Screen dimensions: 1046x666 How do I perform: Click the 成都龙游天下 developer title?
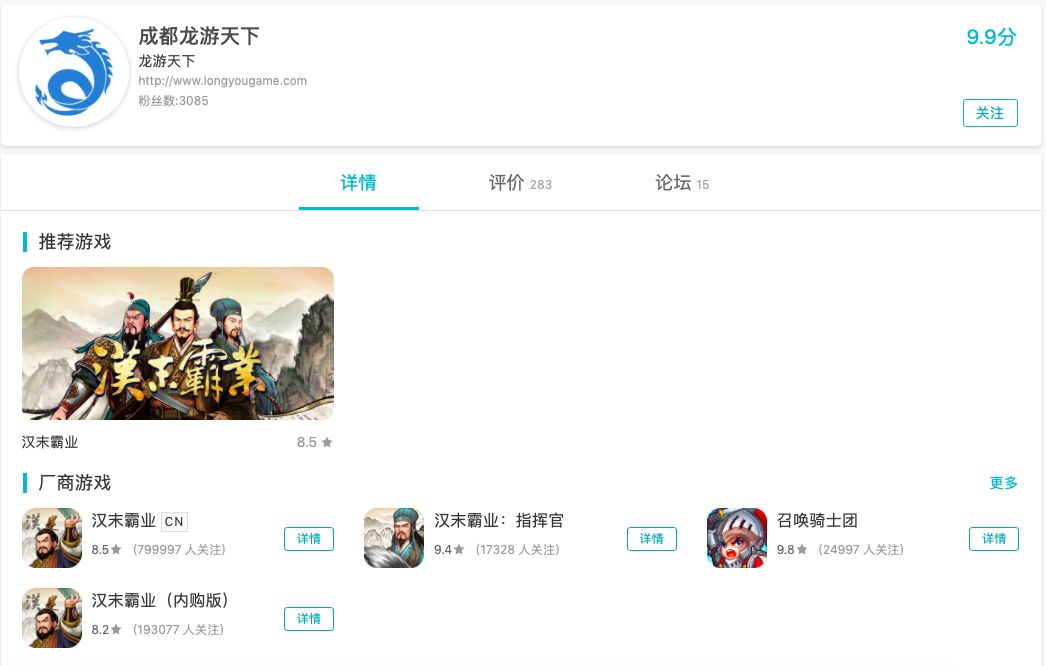click(199, 36)
